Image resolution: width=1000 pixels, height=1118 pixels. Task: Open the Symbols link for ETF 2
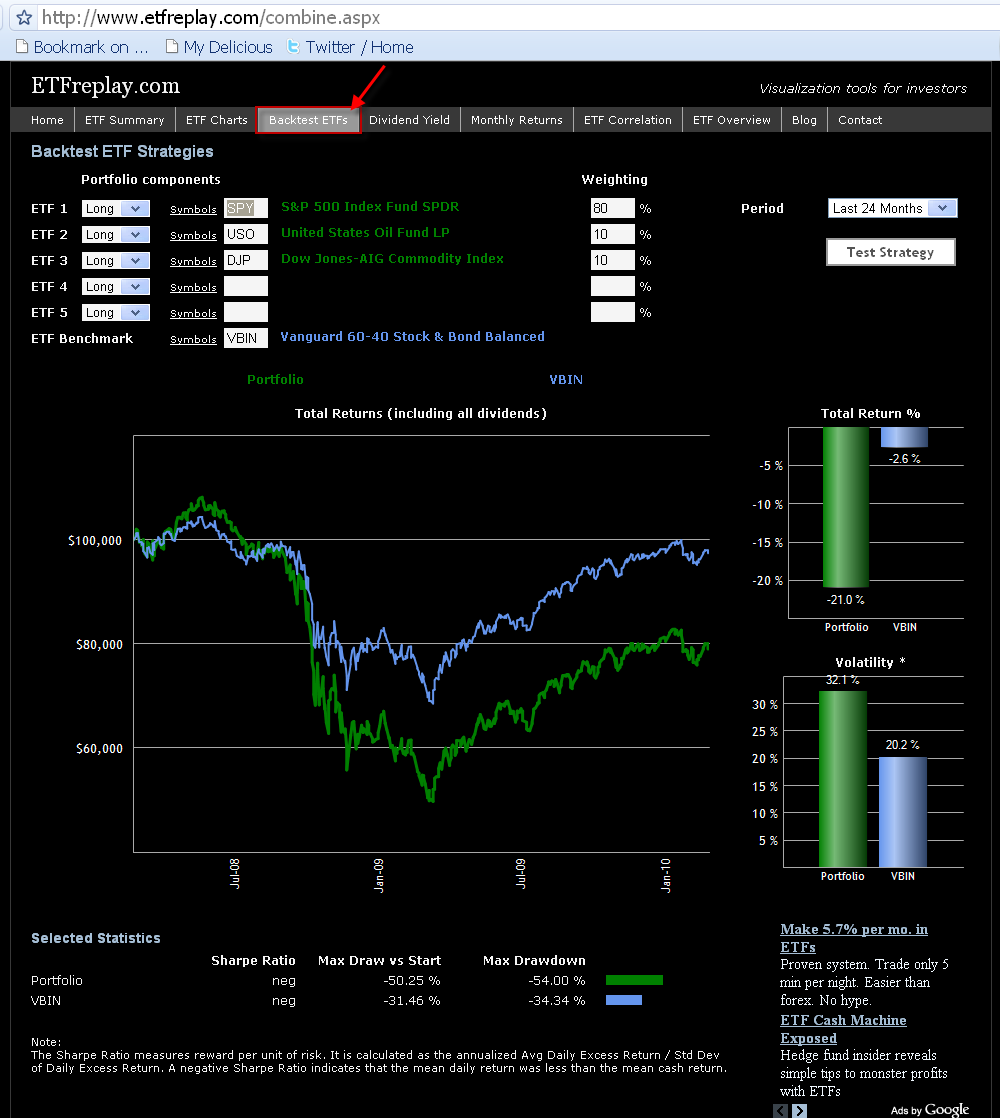(x=193, y=235)
